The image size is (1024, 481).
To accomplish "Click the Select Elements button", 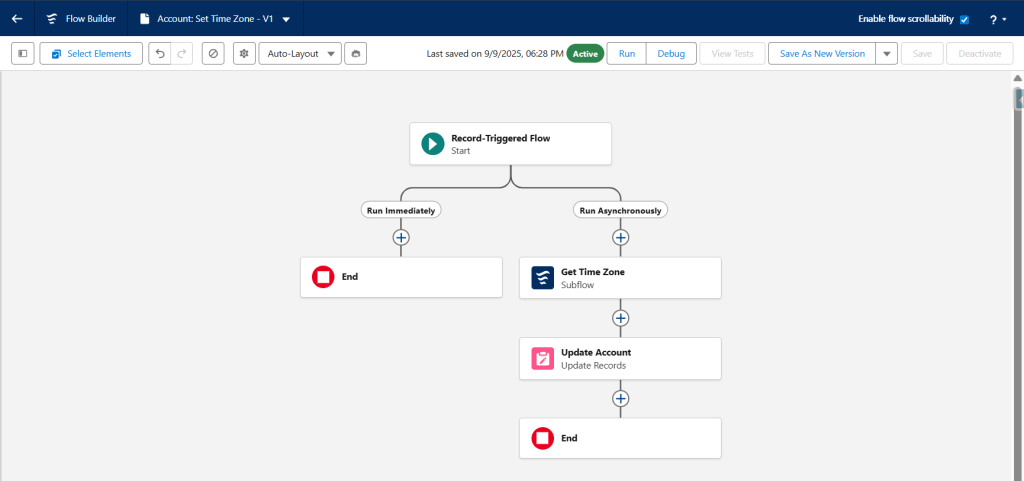I will click(x=91, y=53).
